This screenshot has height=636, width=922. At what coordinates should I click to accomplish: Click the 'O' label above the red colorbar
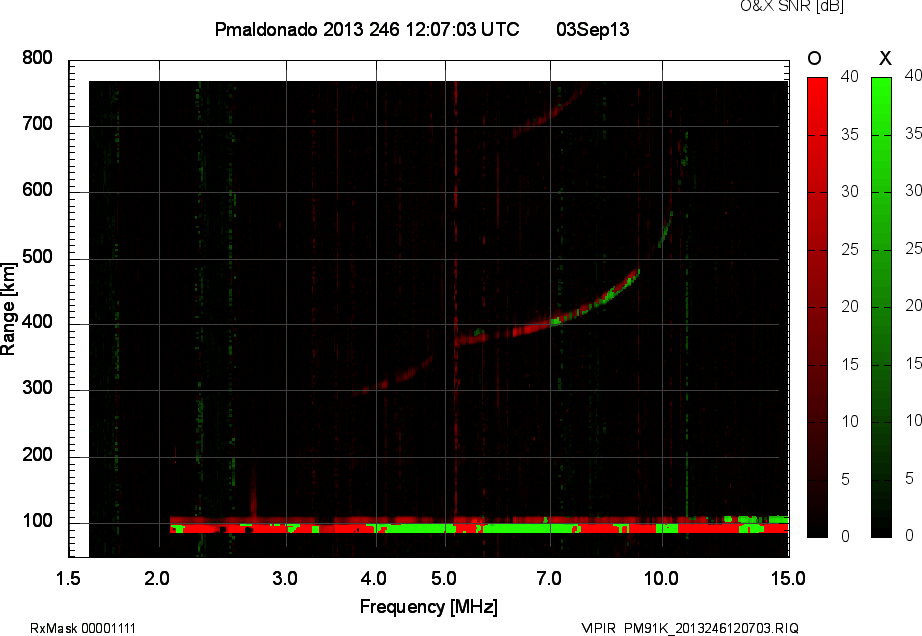[814, 58]
